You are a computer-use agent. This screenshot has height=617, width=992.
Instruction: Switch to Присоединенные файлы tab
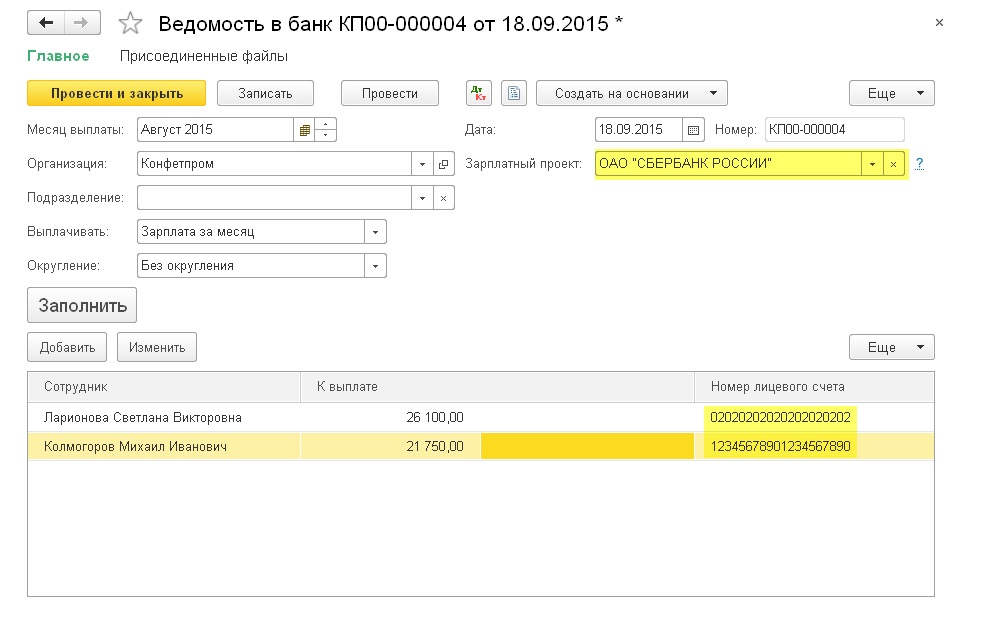click(204, 56)
